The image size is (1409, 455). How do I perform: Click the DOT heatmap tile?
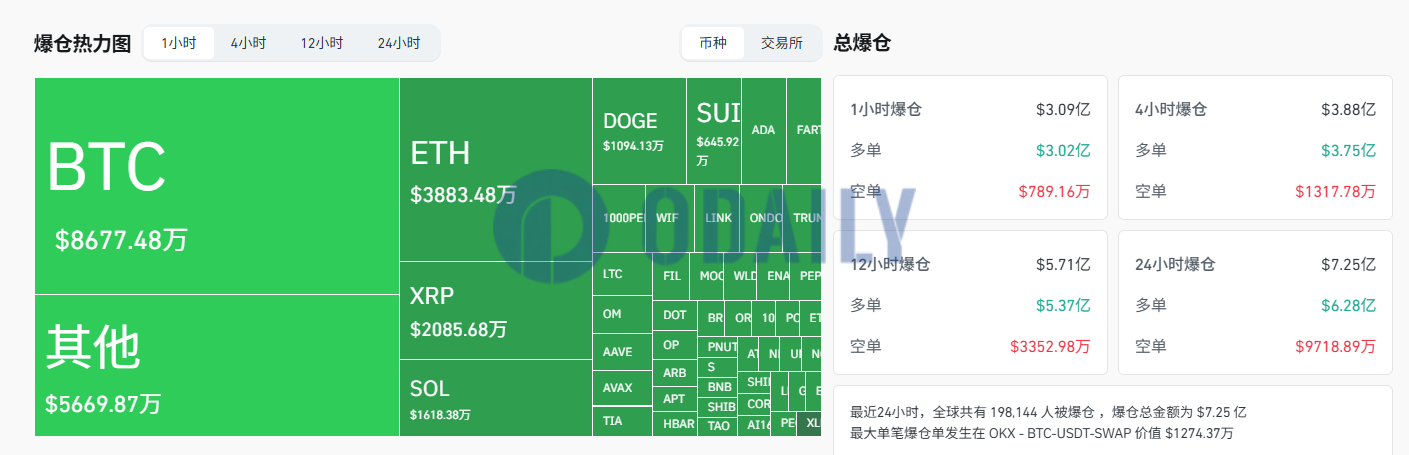pos(675,315)
